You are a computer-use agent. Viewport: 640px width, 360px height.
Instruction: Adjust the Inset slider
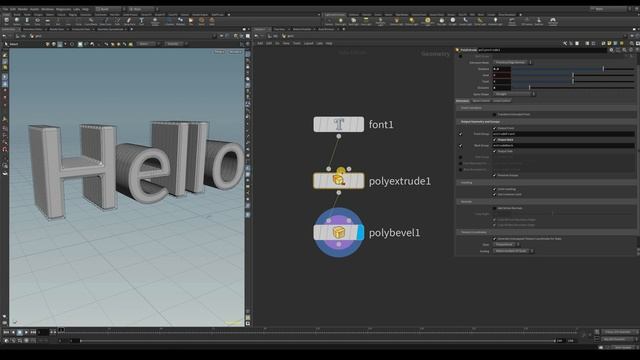click(x=573, y=75)
